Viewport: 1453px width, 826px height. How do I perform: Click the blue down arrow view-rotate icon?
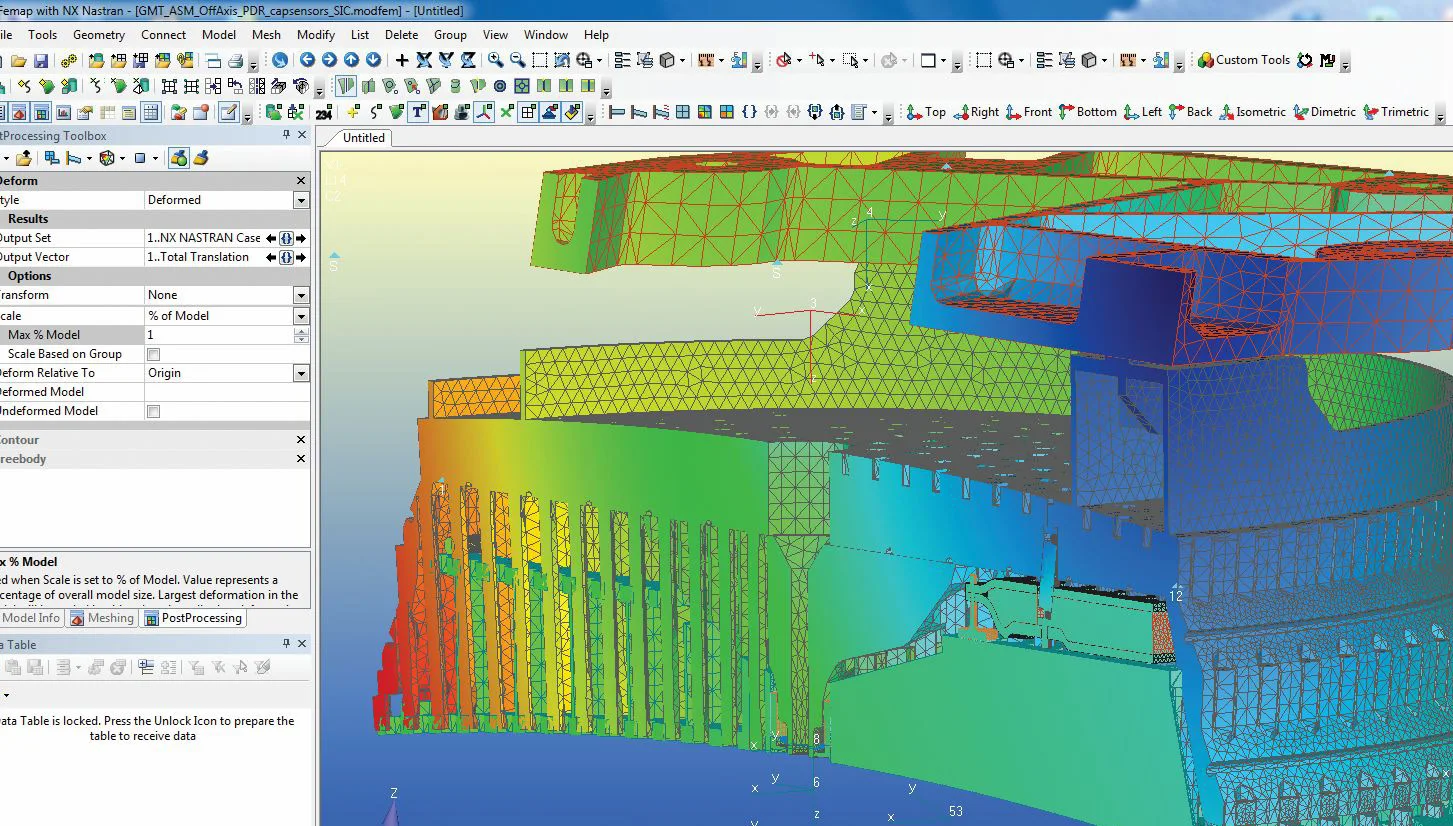pos(373,60)
